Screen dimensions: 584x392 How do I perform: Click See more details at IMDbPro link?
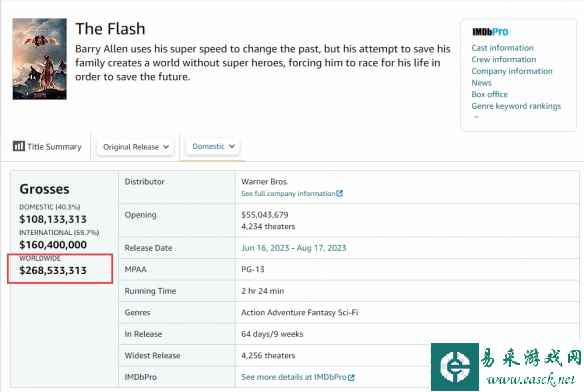tap(294, 377)
